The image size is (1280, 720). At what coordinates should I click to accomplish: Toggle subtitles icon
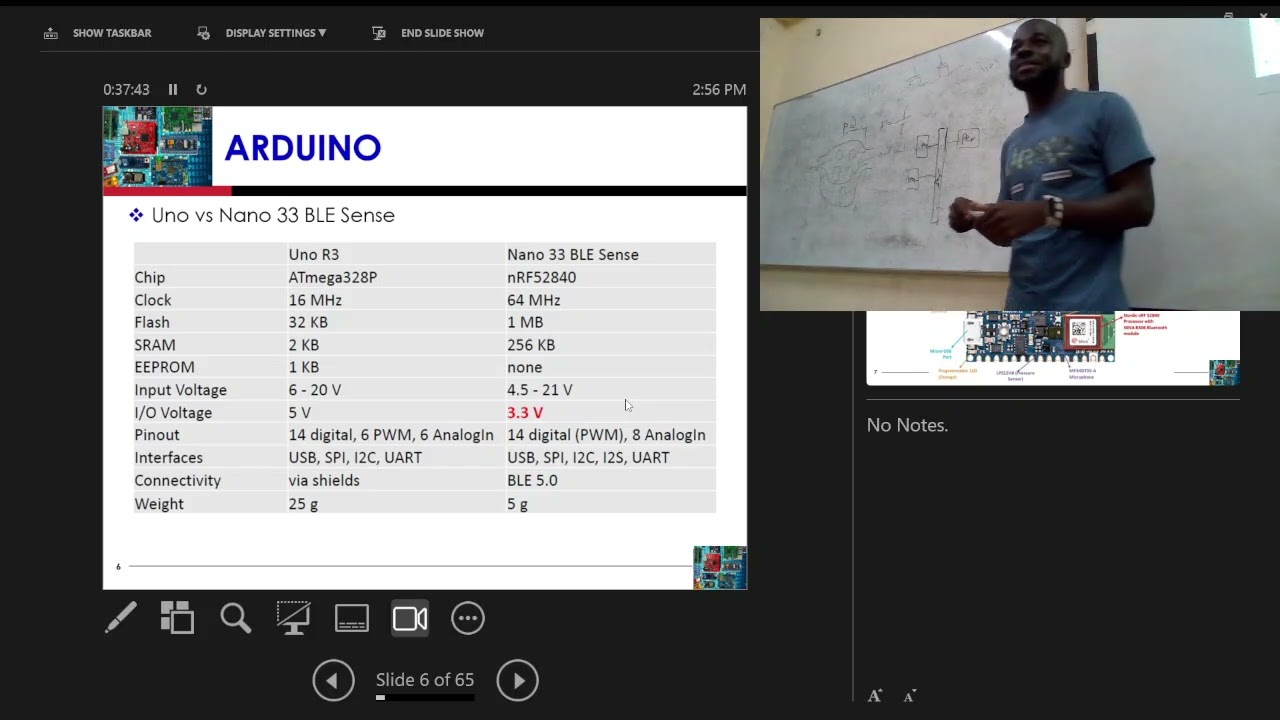[352, 618]
